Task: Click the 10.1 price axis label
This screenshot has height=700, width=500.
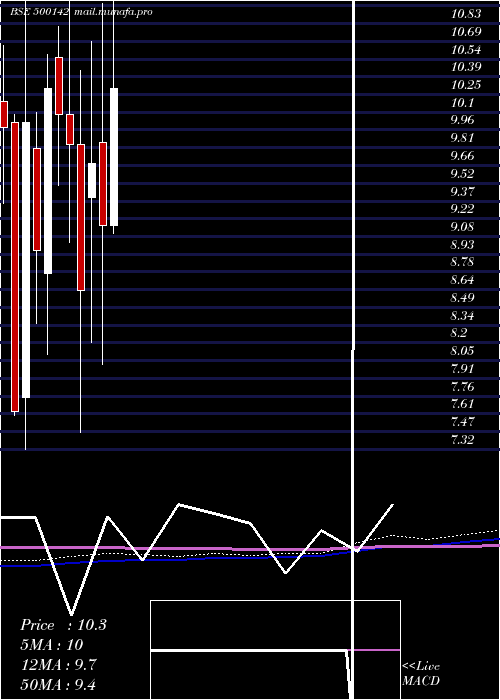Action: coord(462,103)
